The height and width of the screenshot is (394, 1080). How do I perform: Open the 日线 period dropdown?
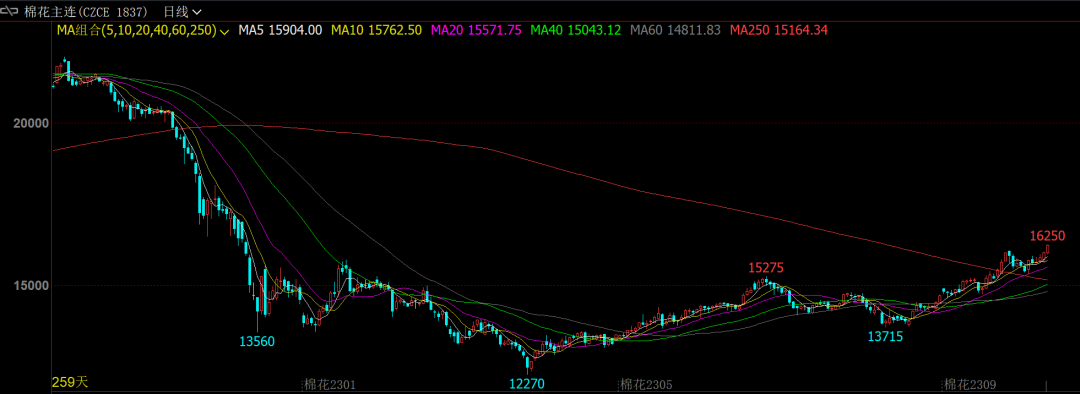[x=183, y=12]
